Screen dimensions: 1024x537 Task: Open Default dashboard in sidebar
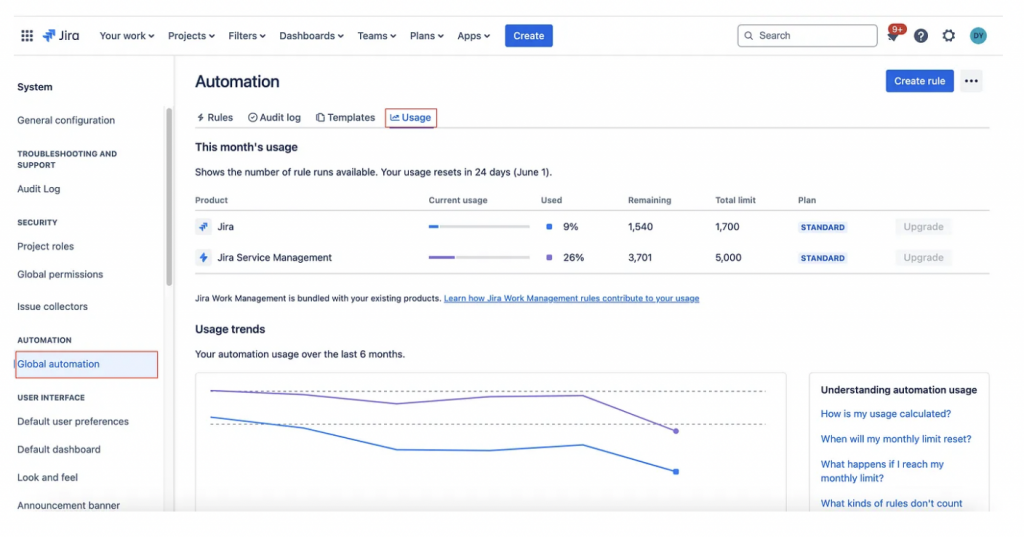pyautogui.click(x=59, y=449)
